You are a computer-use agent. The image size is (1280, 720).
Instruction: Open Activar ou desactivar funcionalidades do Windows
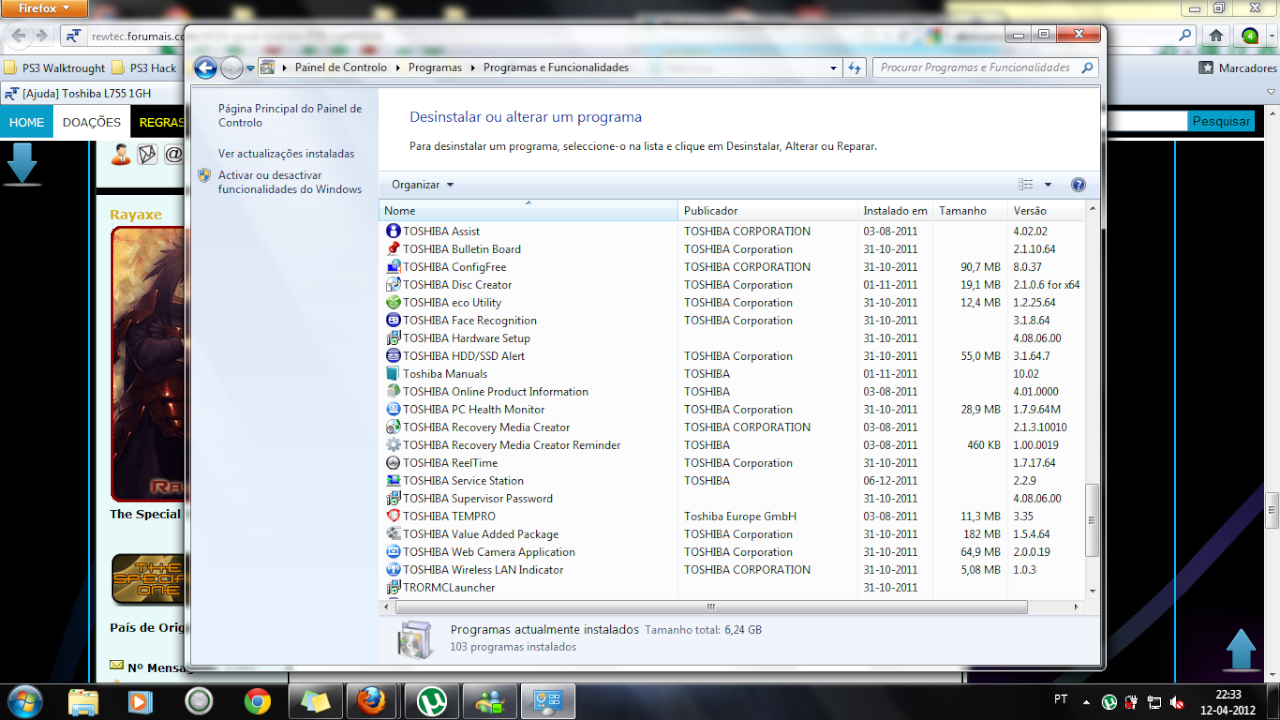click(290, 182)
